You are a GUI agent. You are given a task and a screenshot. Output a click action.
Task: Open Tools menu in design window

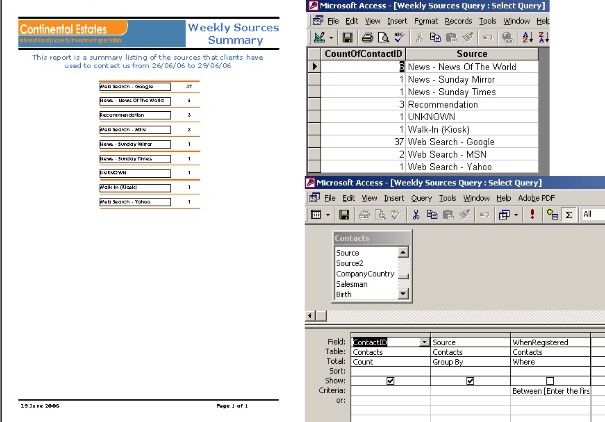pyautogui.click(x=448, y=198)
